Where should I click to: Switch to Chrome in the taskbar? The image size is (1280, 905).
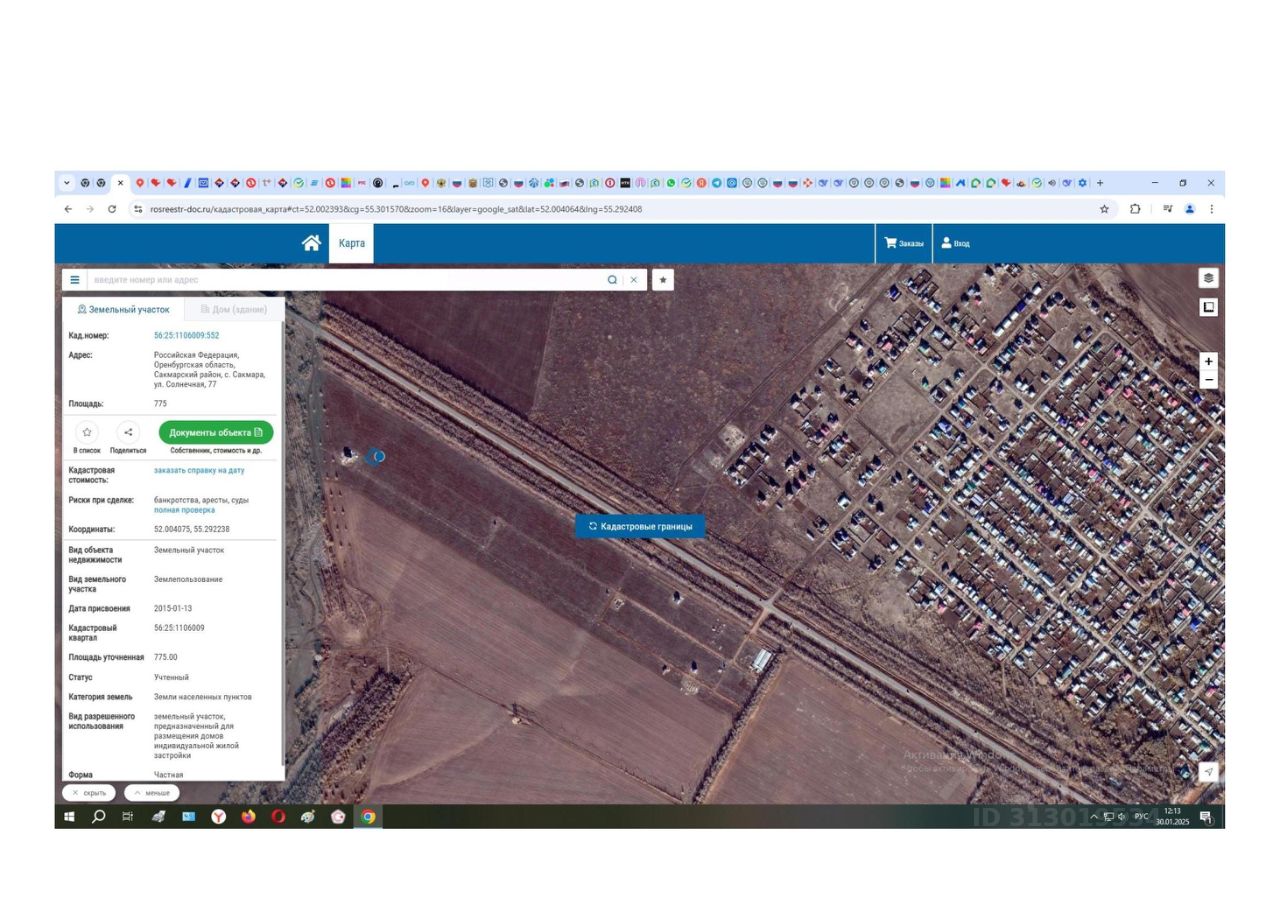(368, 817)
